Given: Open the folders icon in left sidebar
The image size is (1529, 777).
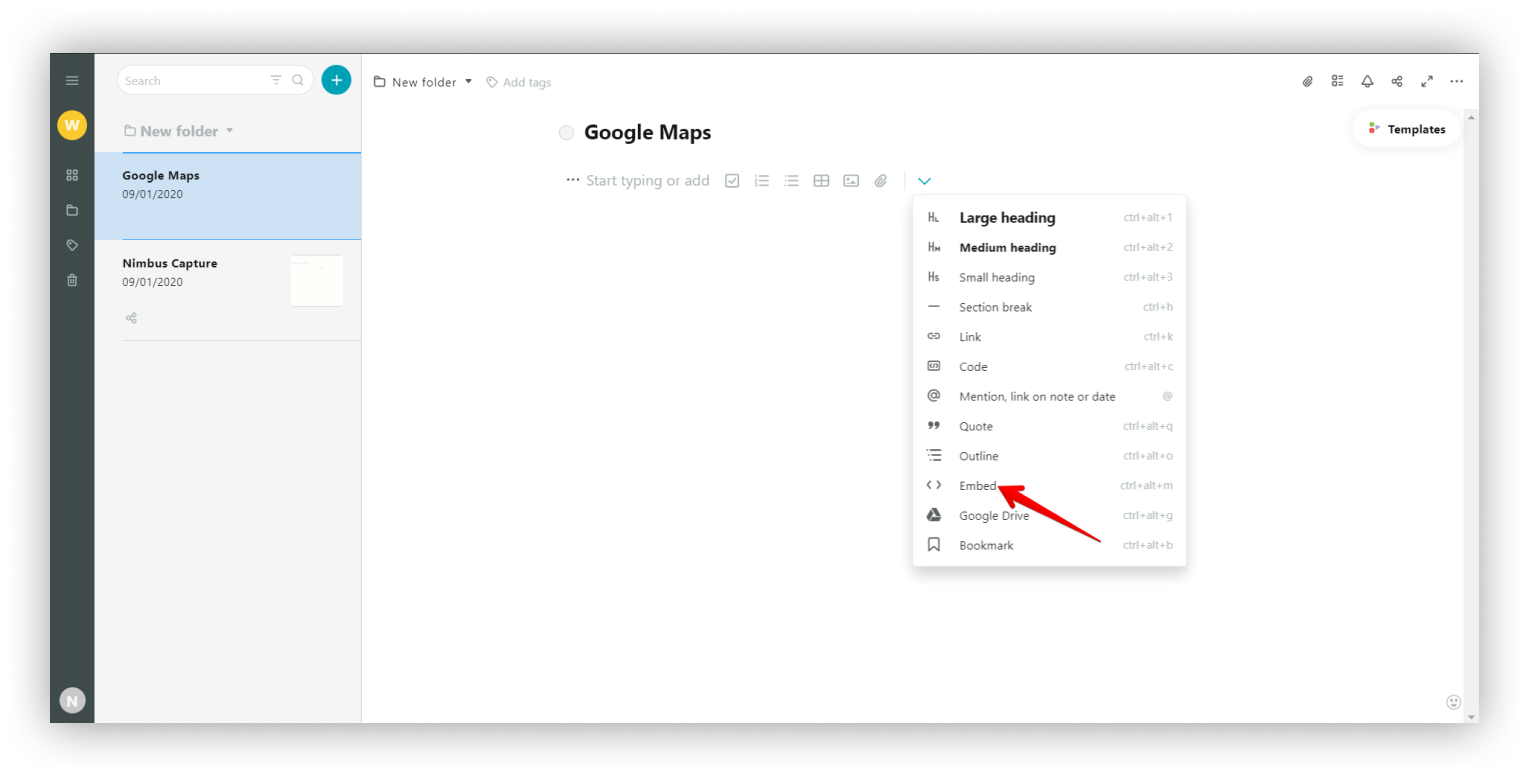Looking at the screenshot, I should click(x=72, y=210).
